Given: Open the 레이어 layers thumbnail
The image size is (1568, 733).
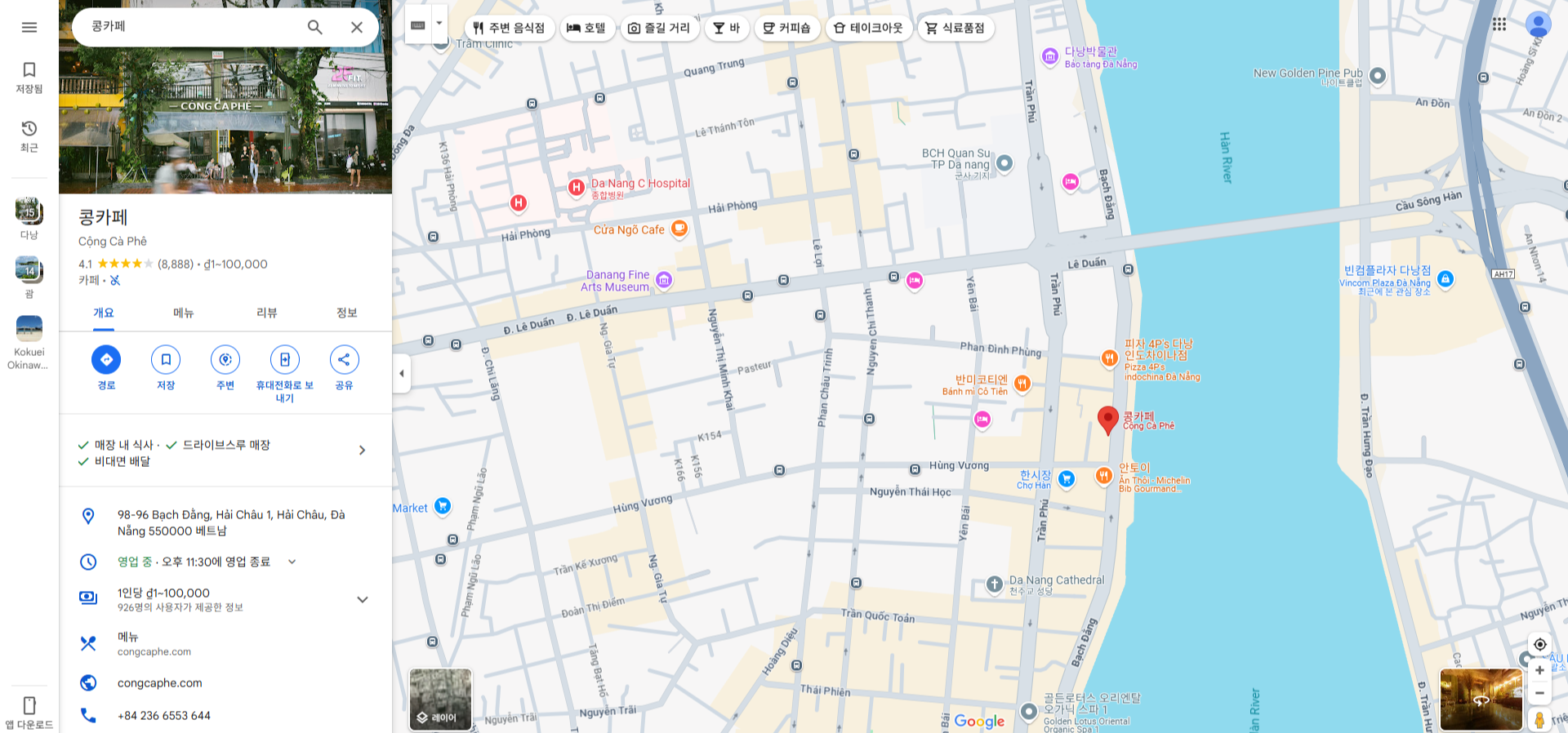Looking at the screenshot, I should point(441,700).
